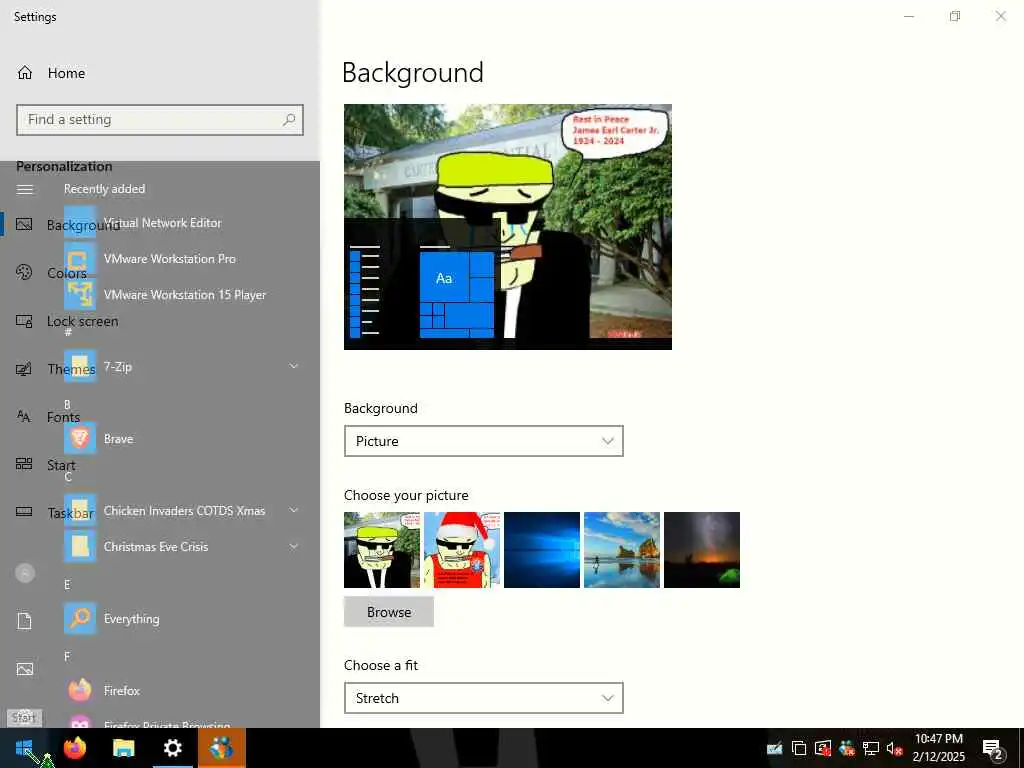Go to the Start page in Settings sidebar
Viewport: 1024px width, 768px height.
61,465
